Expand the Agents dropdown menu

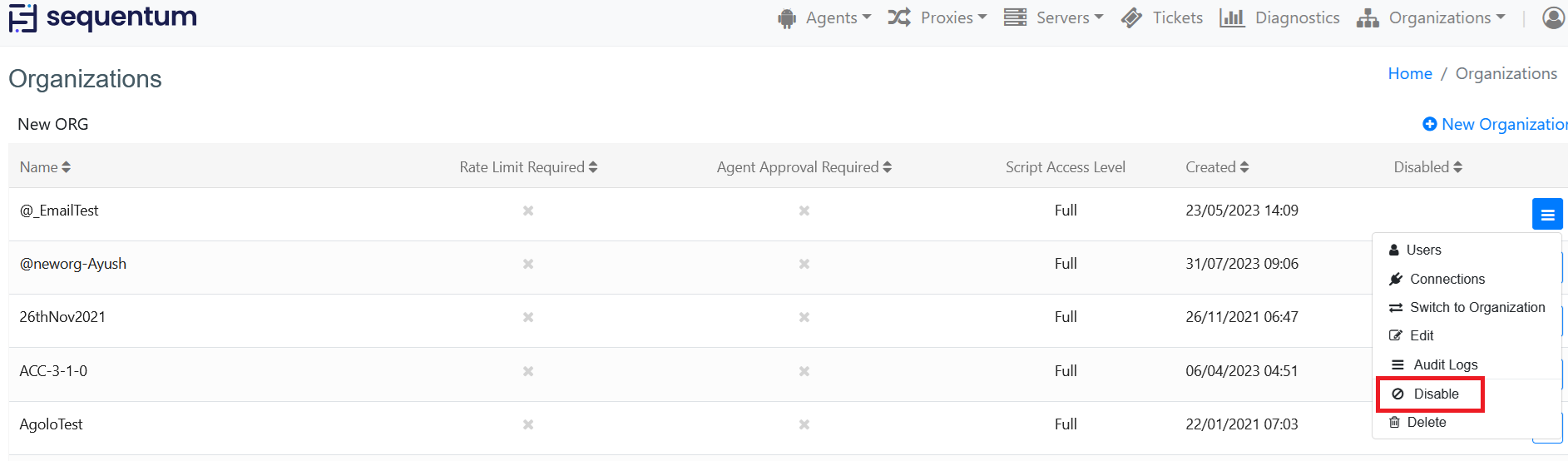tap(825, 18)
